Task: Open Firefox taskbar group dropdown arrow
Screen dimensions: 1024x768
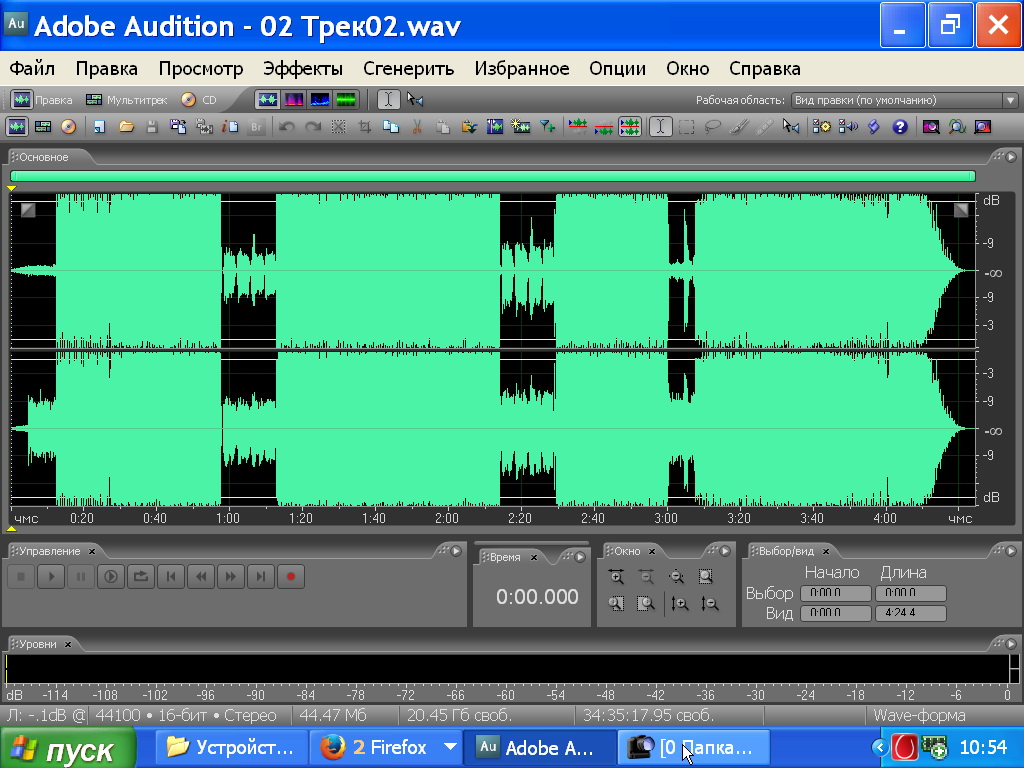Action: coord(451,746)
